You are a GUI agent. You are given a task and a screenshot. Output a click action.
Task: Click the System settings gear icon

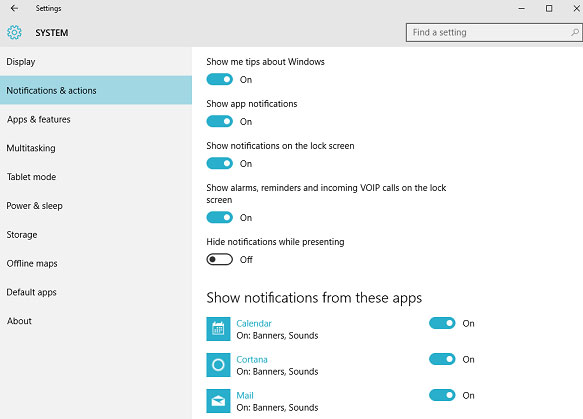[14, 33]
